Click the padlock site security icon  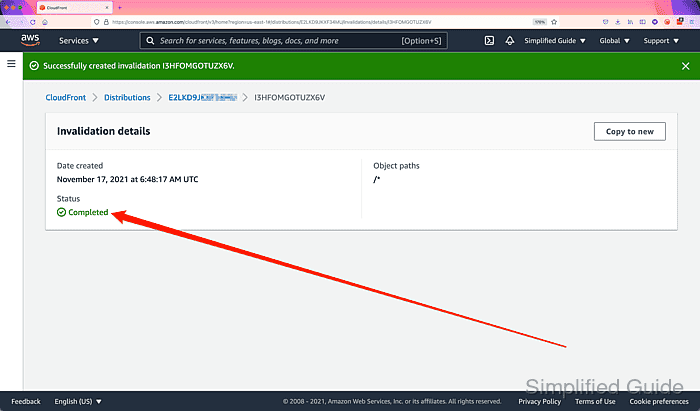click(x=106, y=22)
